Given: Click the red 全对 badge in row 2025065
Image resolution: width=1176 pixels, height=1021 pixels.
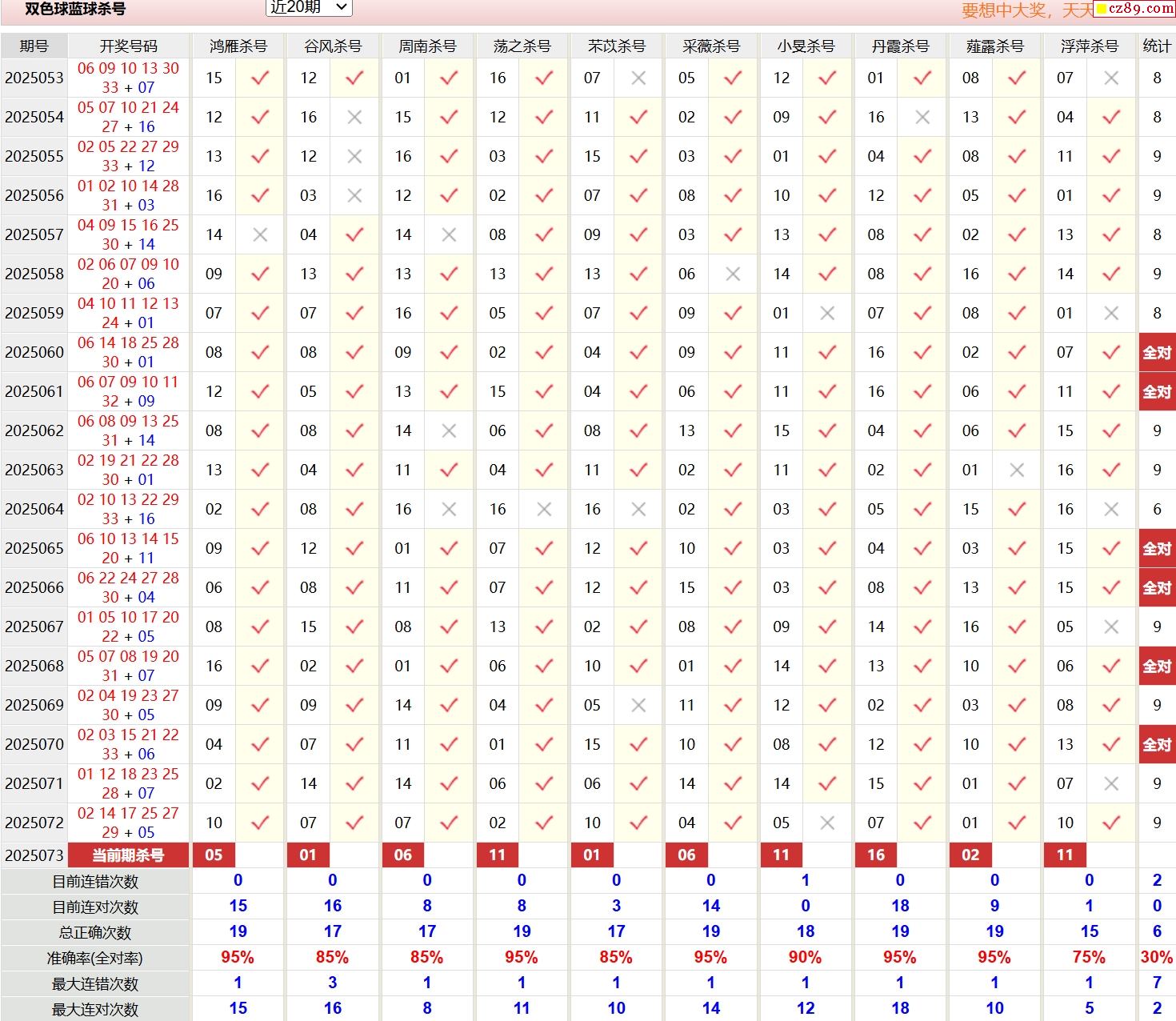Looking at the screenshot, I should pos(1157,548).
